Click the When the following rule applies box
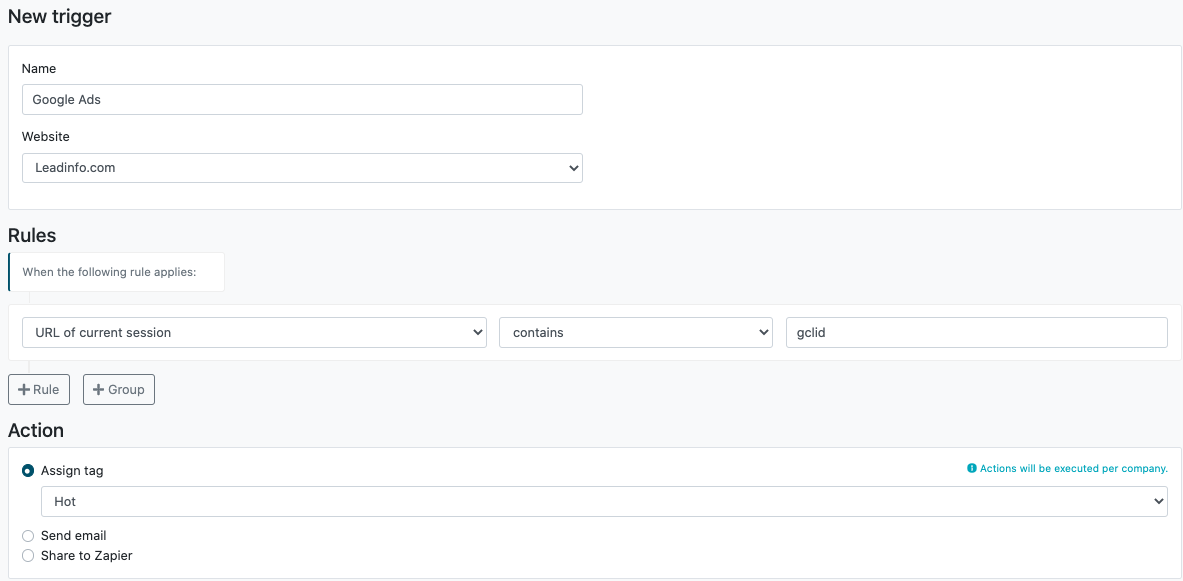Image resolution: width=1183 pixels, height=581 pixels. [x=116, y=272]
